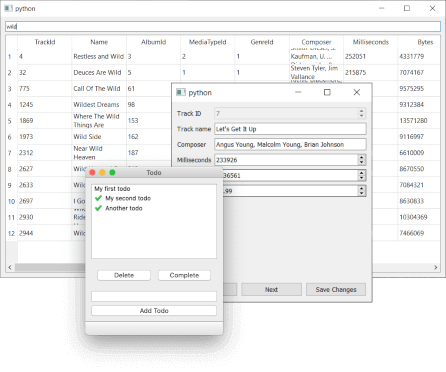
Task: Select row header 1 in table
Action: click(11, 56)
